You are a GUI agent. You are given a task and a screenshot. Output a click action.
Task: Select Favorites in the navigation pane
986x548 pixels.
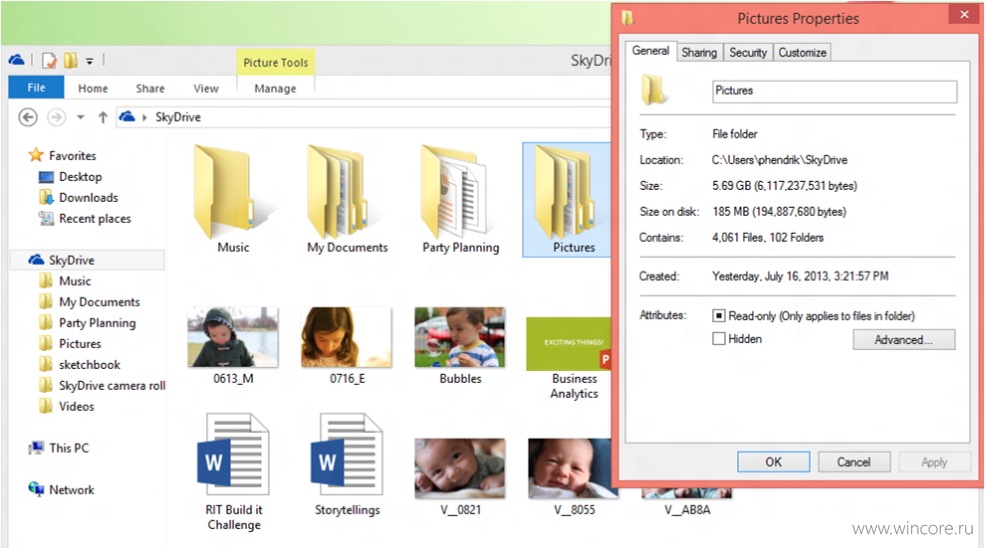pyautogui.click(x=63, y=155)
